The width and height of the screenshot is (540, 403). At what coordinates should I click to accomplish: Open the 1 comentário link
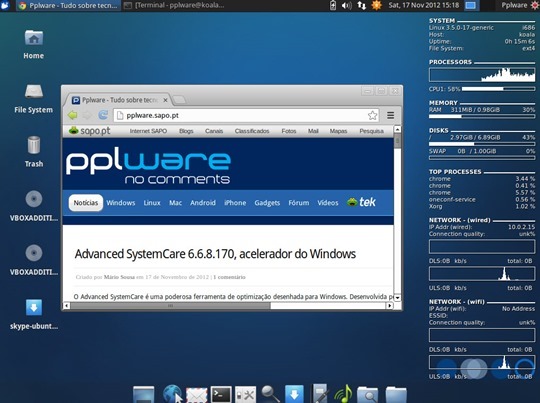pos(229,277)
